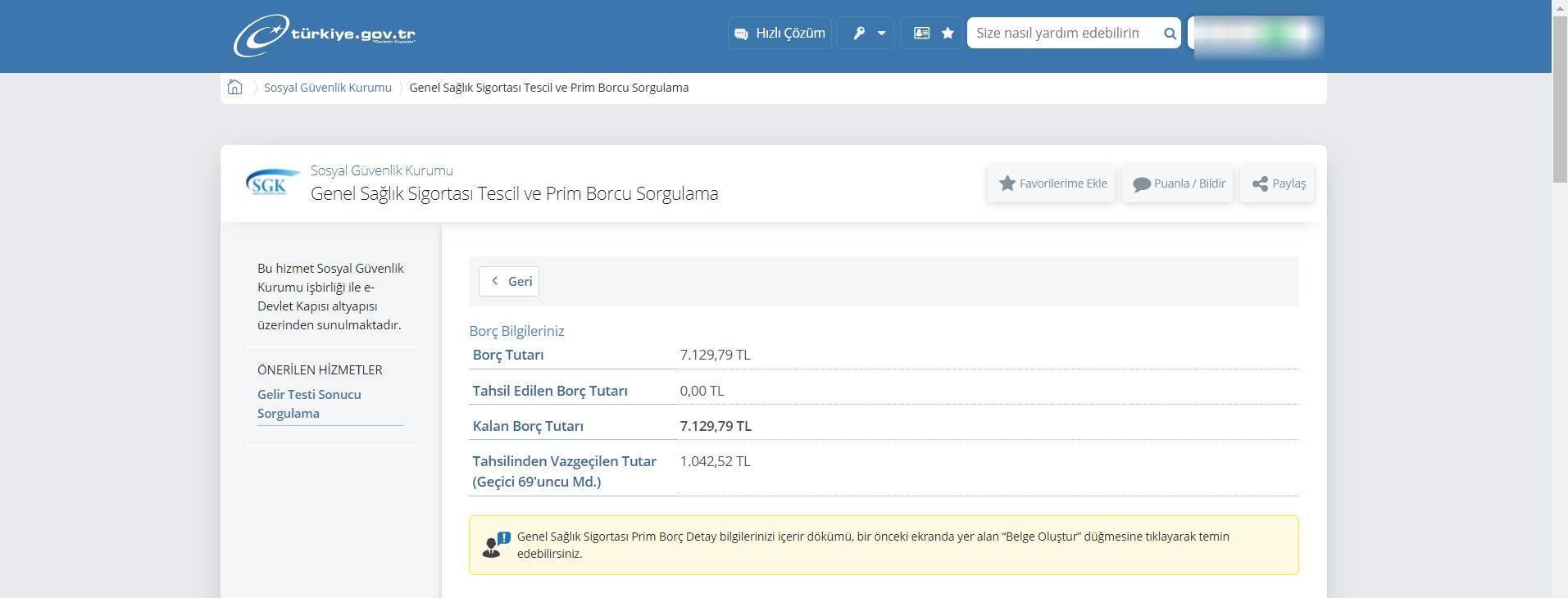Screen dimensions: 1568x598
Task: Focus the 'Size nasıl yardım edebilirim' search field
Action: [1062, 33]
